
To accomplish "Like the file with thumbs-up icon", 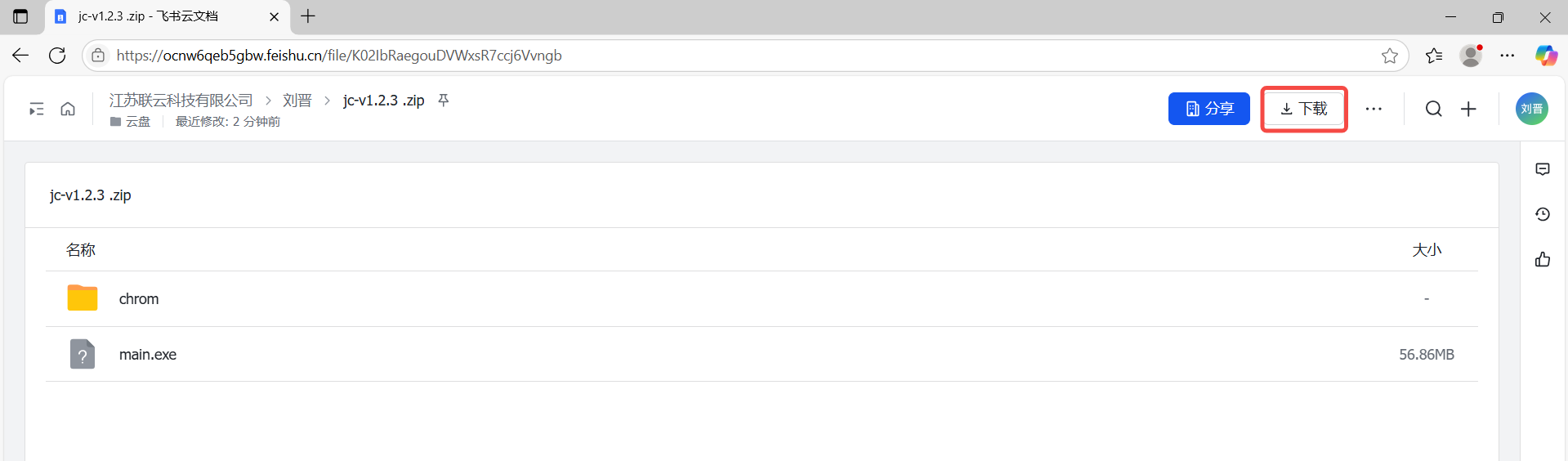I will point(1543,259).
